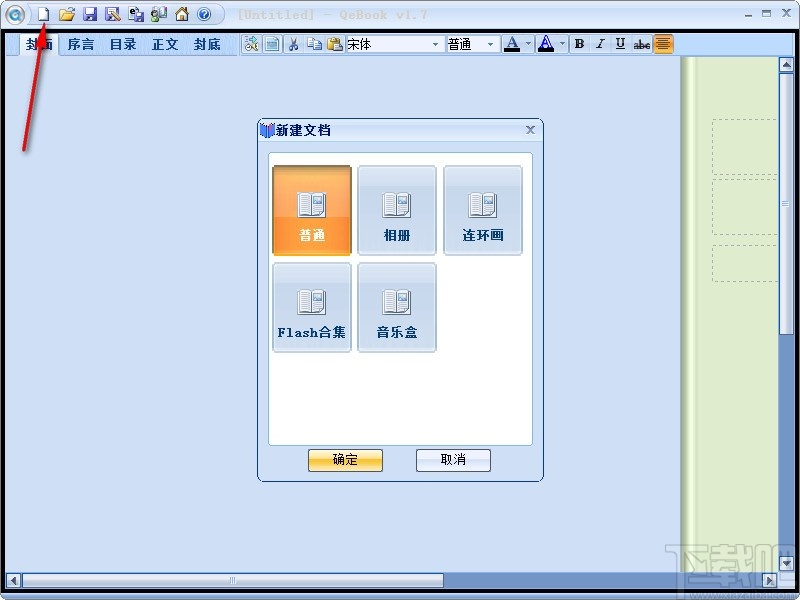
Task: Toggle bold formatting
Action: [x=578, y=44]
